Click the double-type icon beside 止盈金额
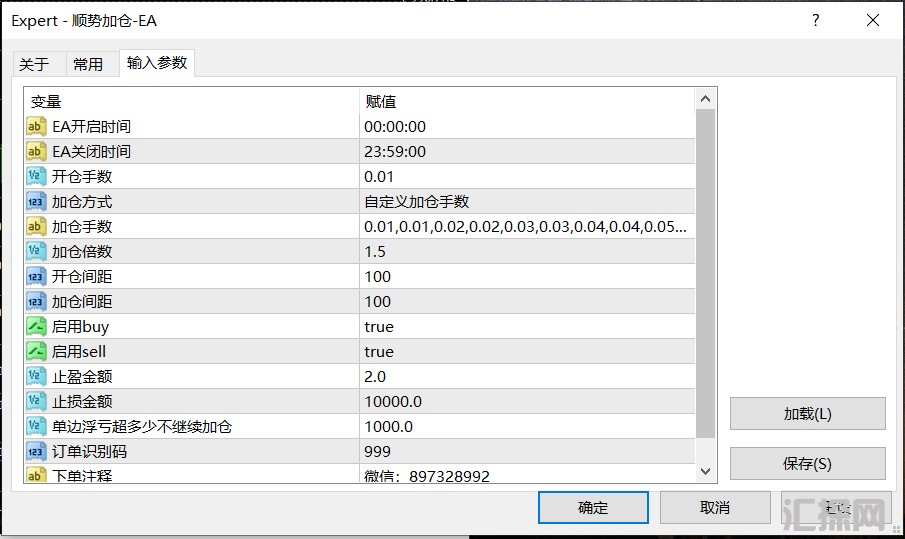 pyautogui.click(x=36, y=376)
